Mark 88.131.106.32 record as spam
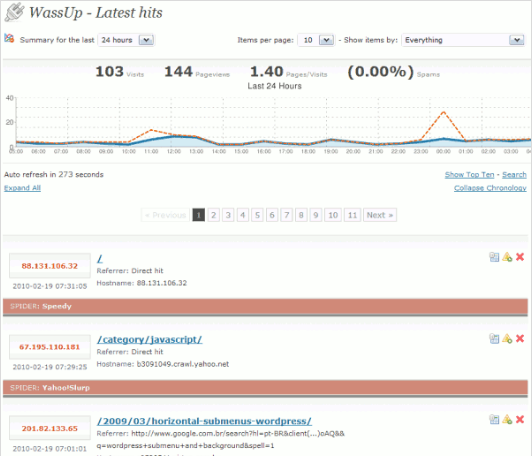Image resolution: width=532 pixels, height=456 pixels. [507, 257]
